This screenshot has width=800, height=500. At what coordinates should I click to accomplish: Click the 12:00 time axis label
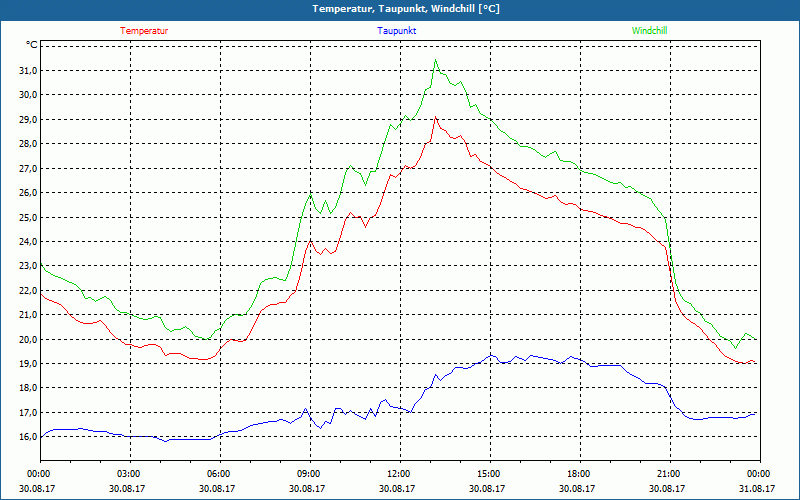point(401,474)
